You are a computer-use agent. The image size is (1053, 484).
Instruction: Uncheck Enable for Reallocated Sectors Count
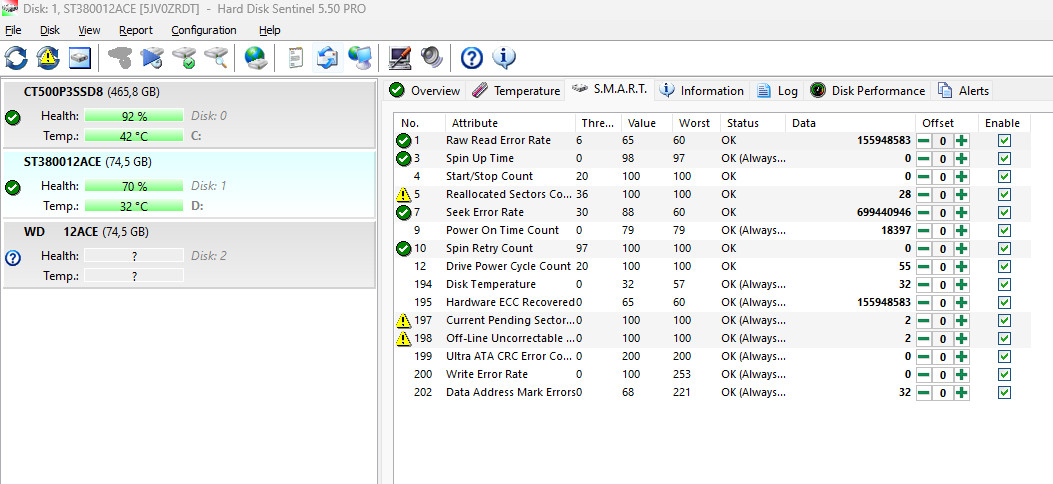tap(1004, 195)
